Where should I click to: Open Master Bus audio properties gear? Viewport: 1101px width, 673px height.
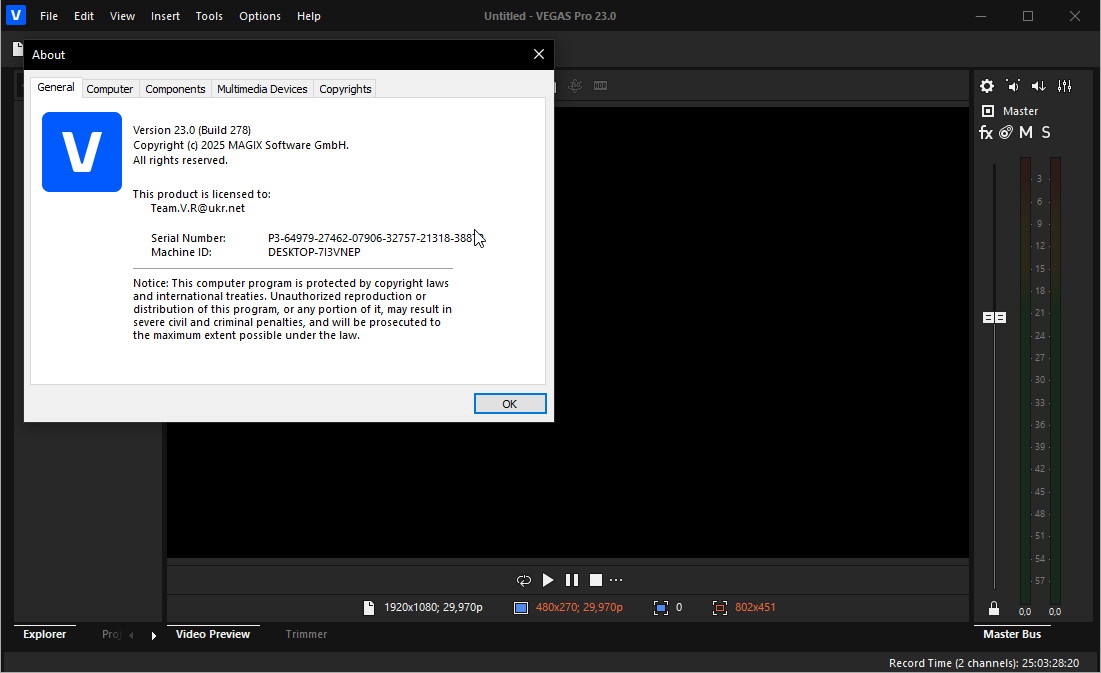[987, 86]
